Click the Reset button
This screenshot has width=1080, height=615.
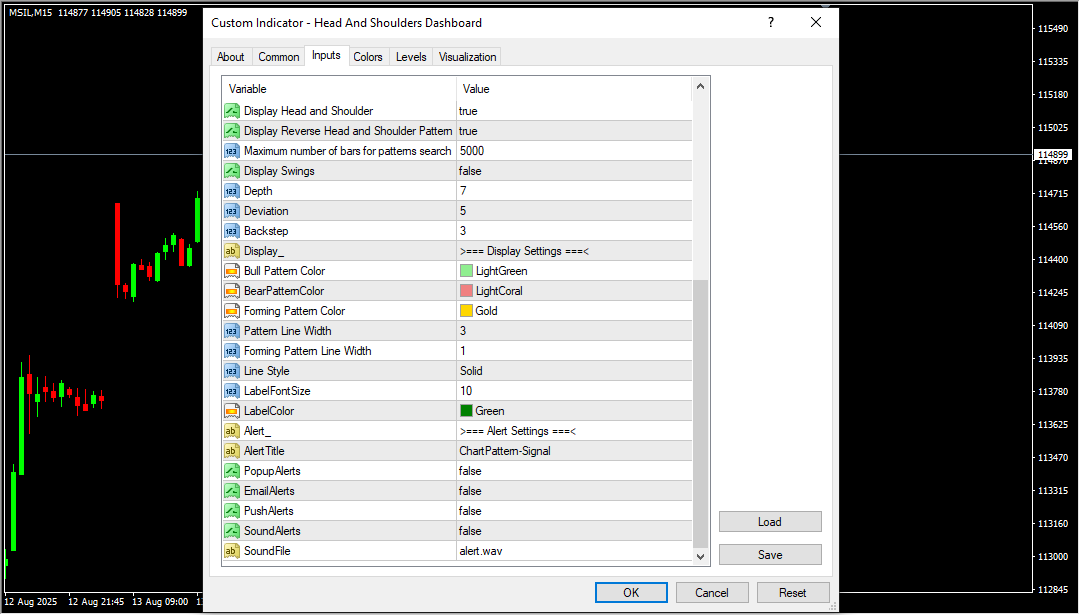pos(792,592)
